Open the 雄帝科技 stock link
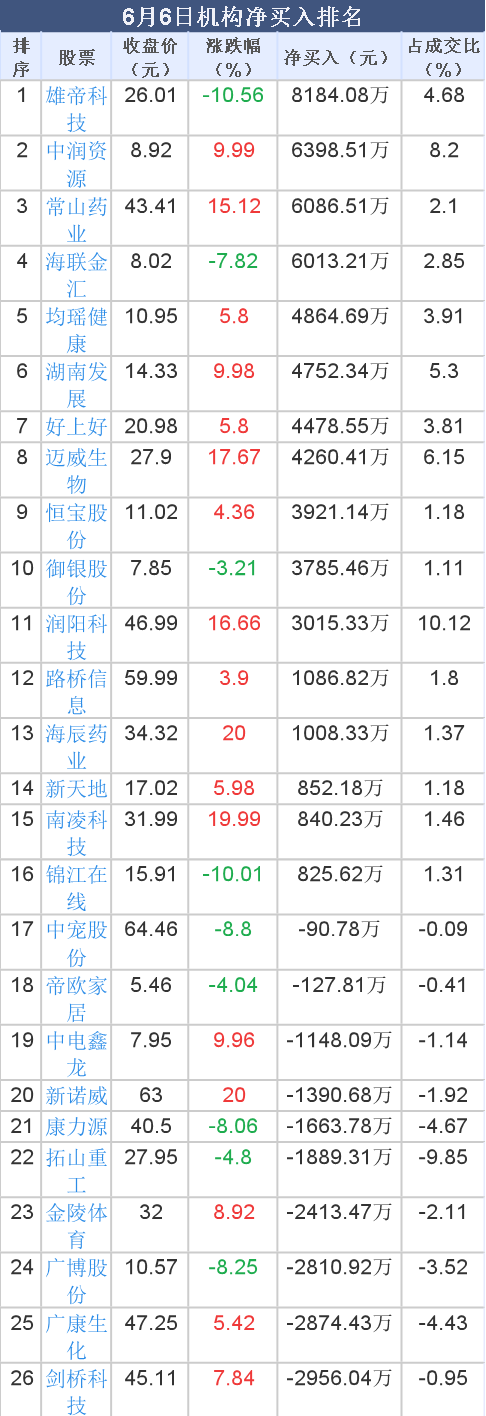This screenshot has height=1416, width=486. (77, 108)
